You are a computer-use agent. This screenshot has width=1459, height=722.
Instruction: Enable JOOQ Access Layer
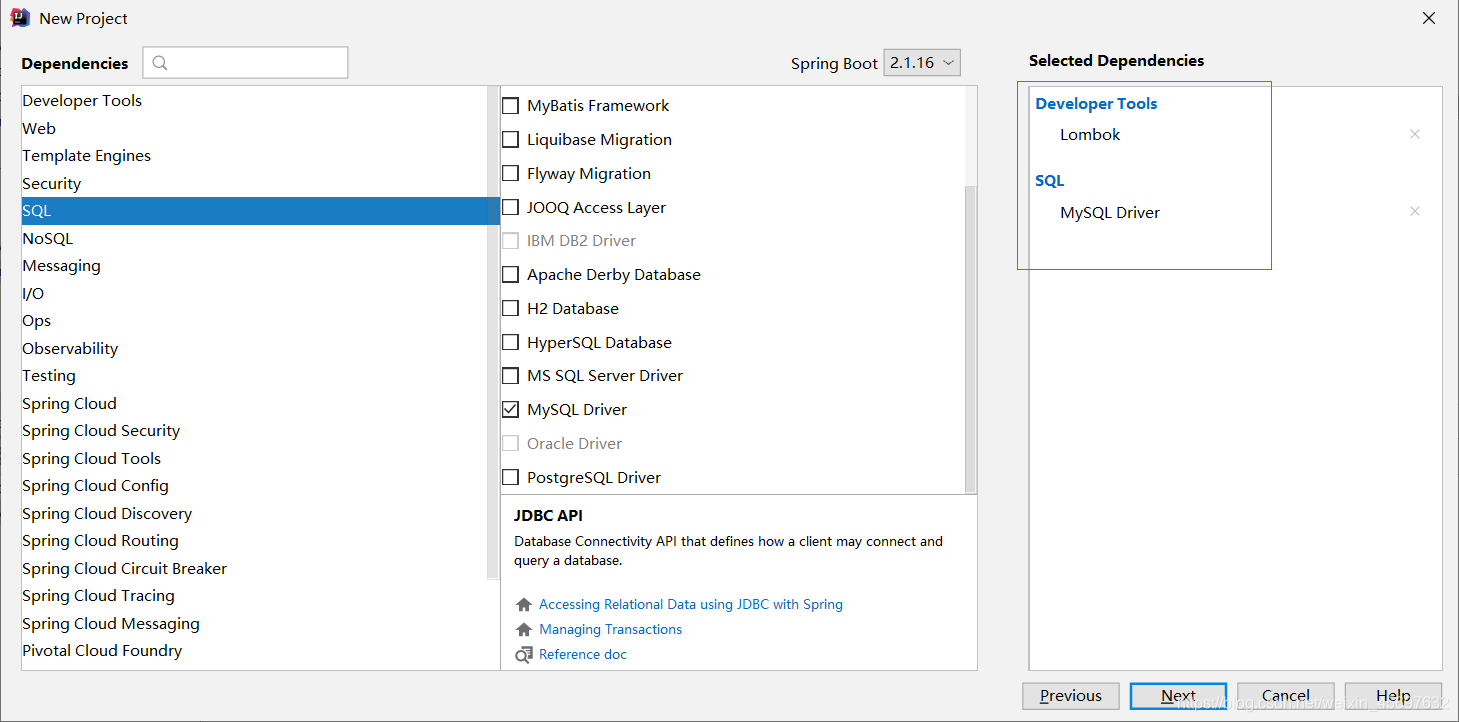pyautogui.click(x=510, y=208)
